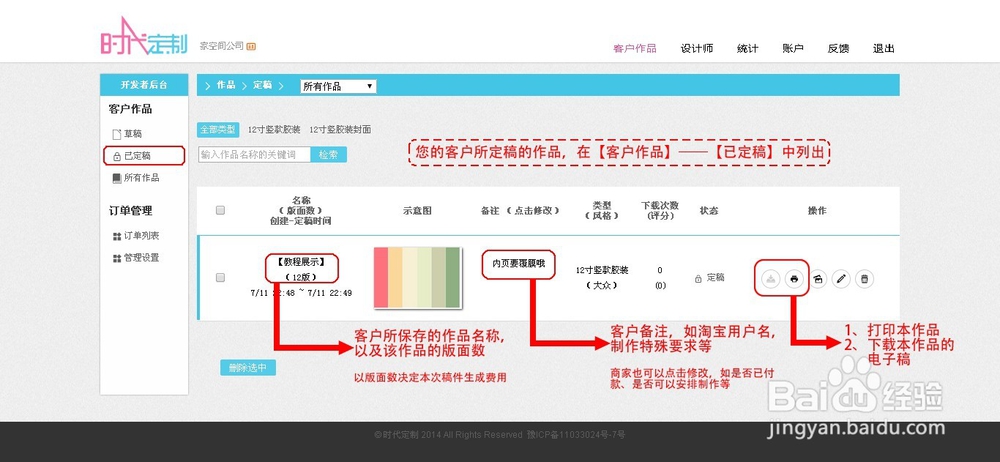Click the pencil edit icon

coord(841,279)
